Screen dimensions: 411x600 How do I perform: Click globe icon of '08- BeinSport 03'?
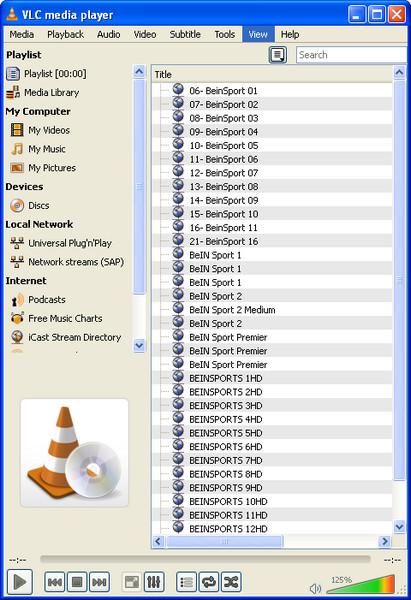pyautogui.click(x=178, y=116)
